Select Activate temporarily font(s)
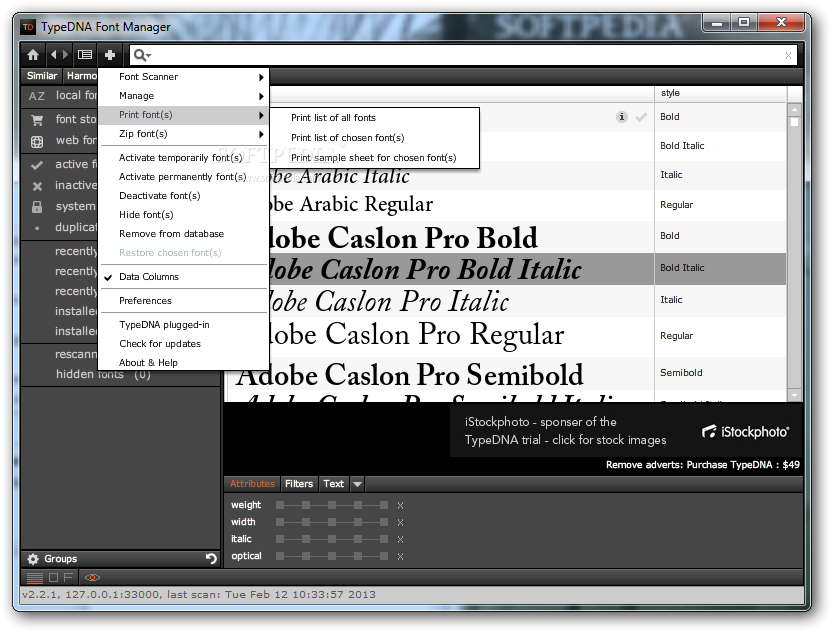The image size is (832, 632). (x=180, y=158)
